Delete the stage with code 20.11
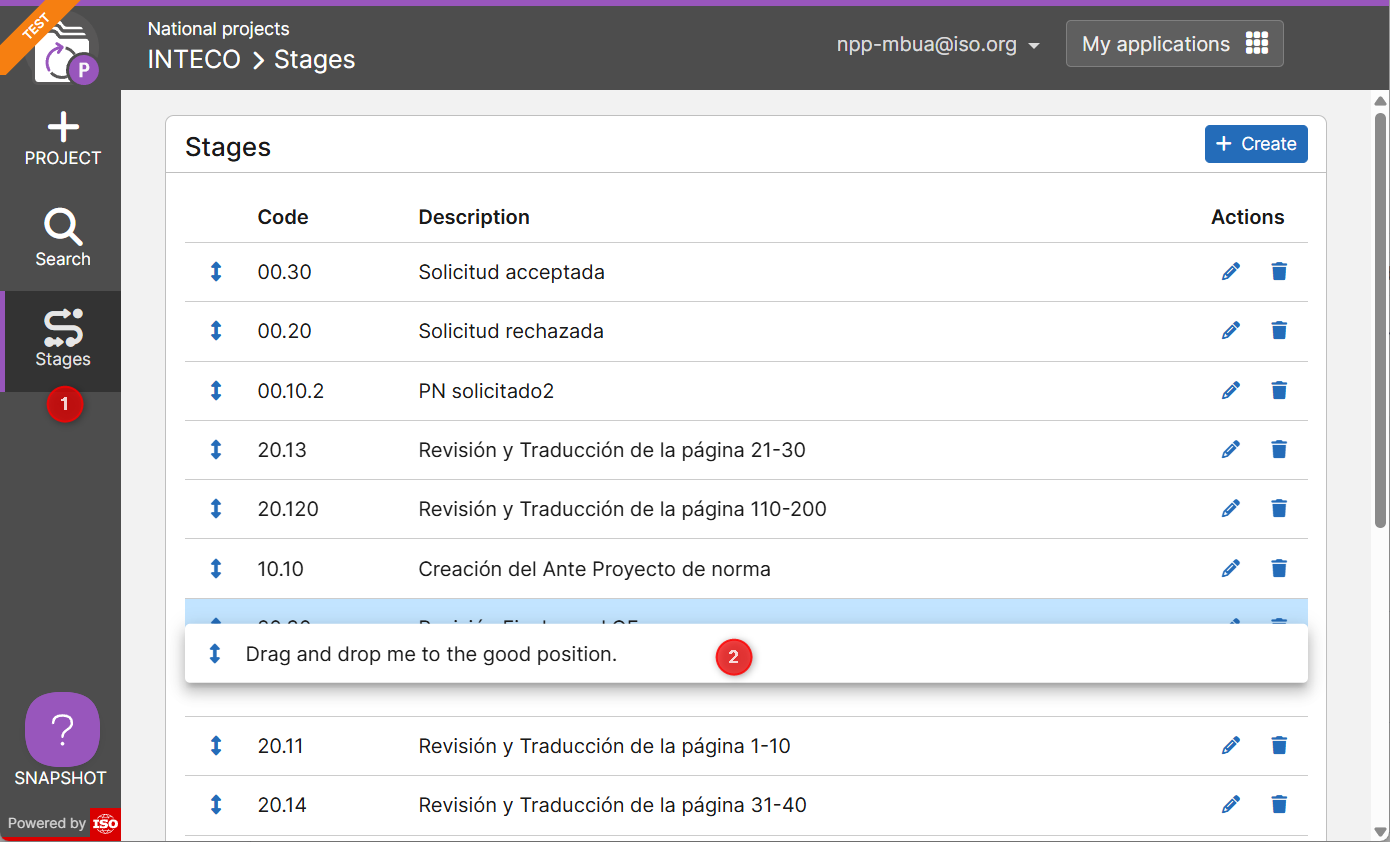 click(x=1279, y=745)
